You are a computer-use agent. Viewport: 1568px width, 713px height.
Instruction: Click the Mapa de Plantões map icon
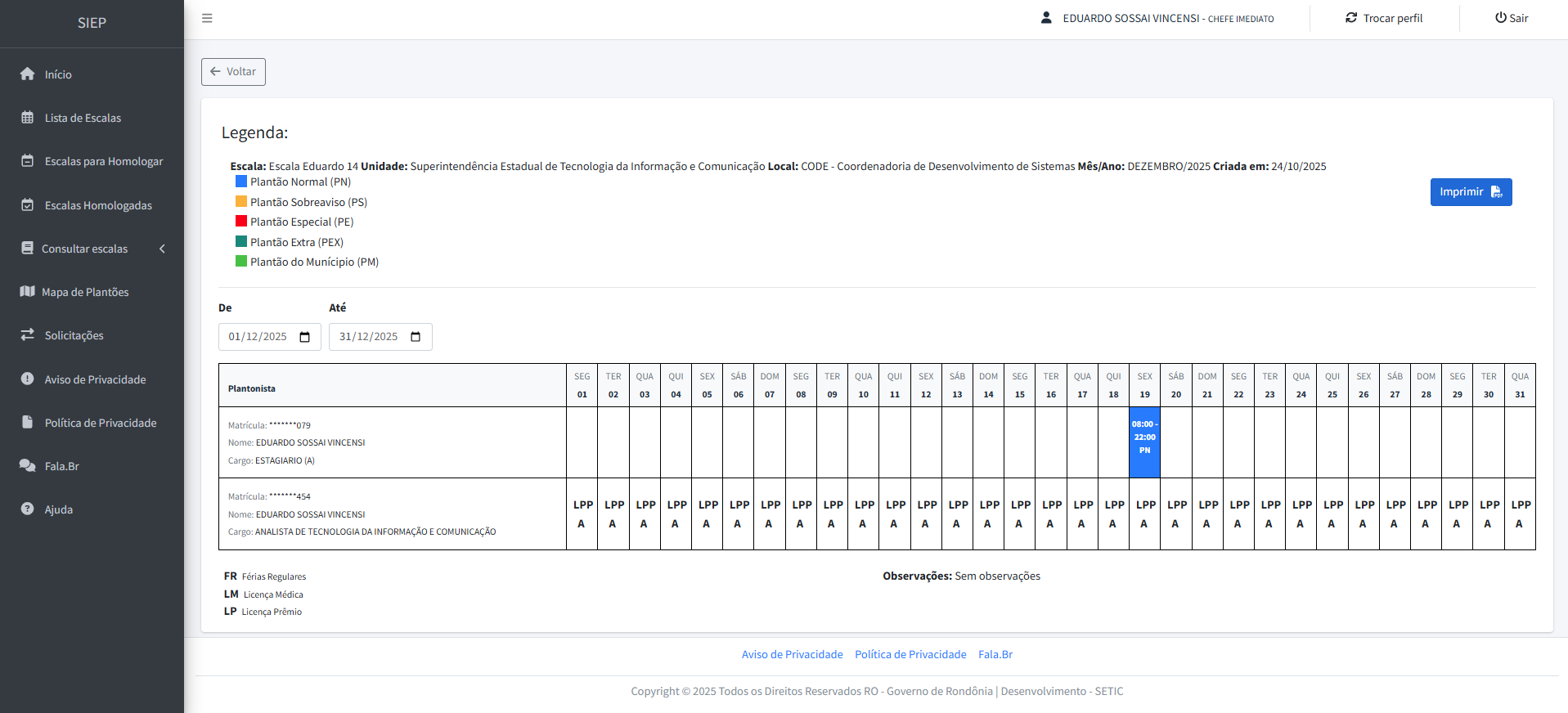click(27, 292)
